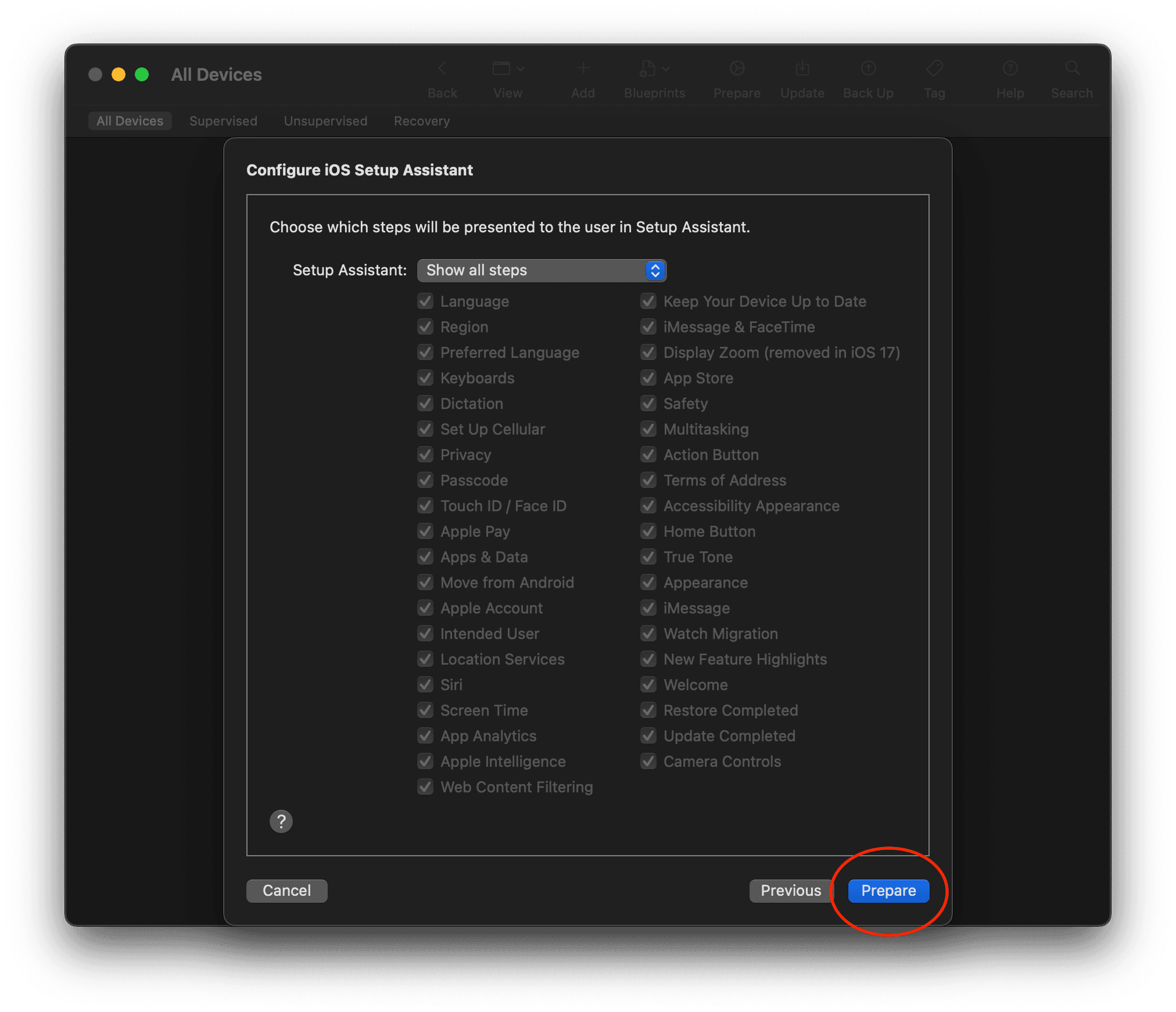Switch to the Unsupervised tab
Screen dimensions: 1176x1012
325,121
